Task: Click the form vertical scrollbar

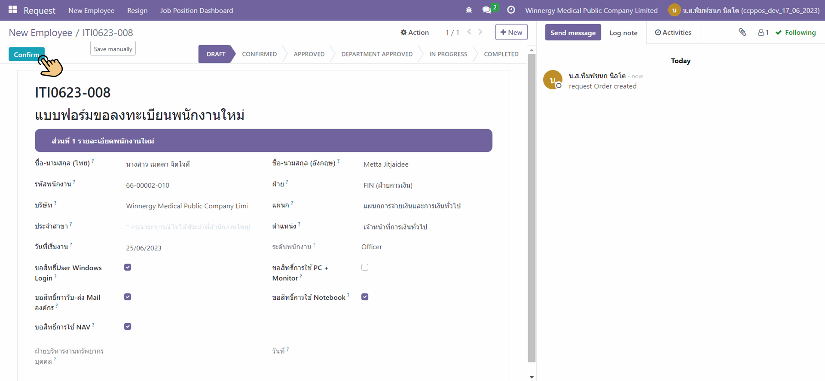Action: (x=531, y=208)
